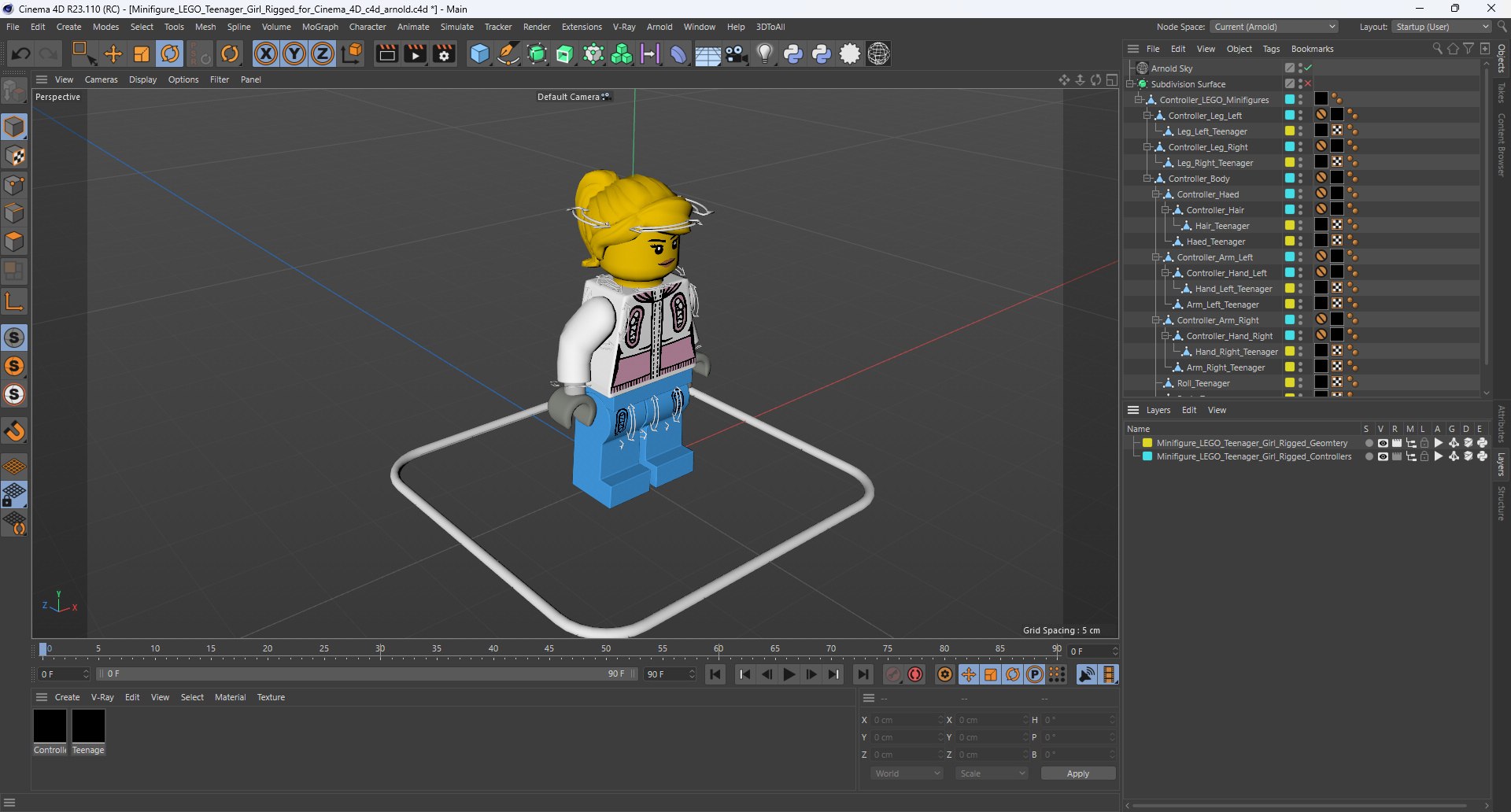1511x812 pixels.
Task: Select Texture mode checkered cube icon
Action: pos(14,156)
